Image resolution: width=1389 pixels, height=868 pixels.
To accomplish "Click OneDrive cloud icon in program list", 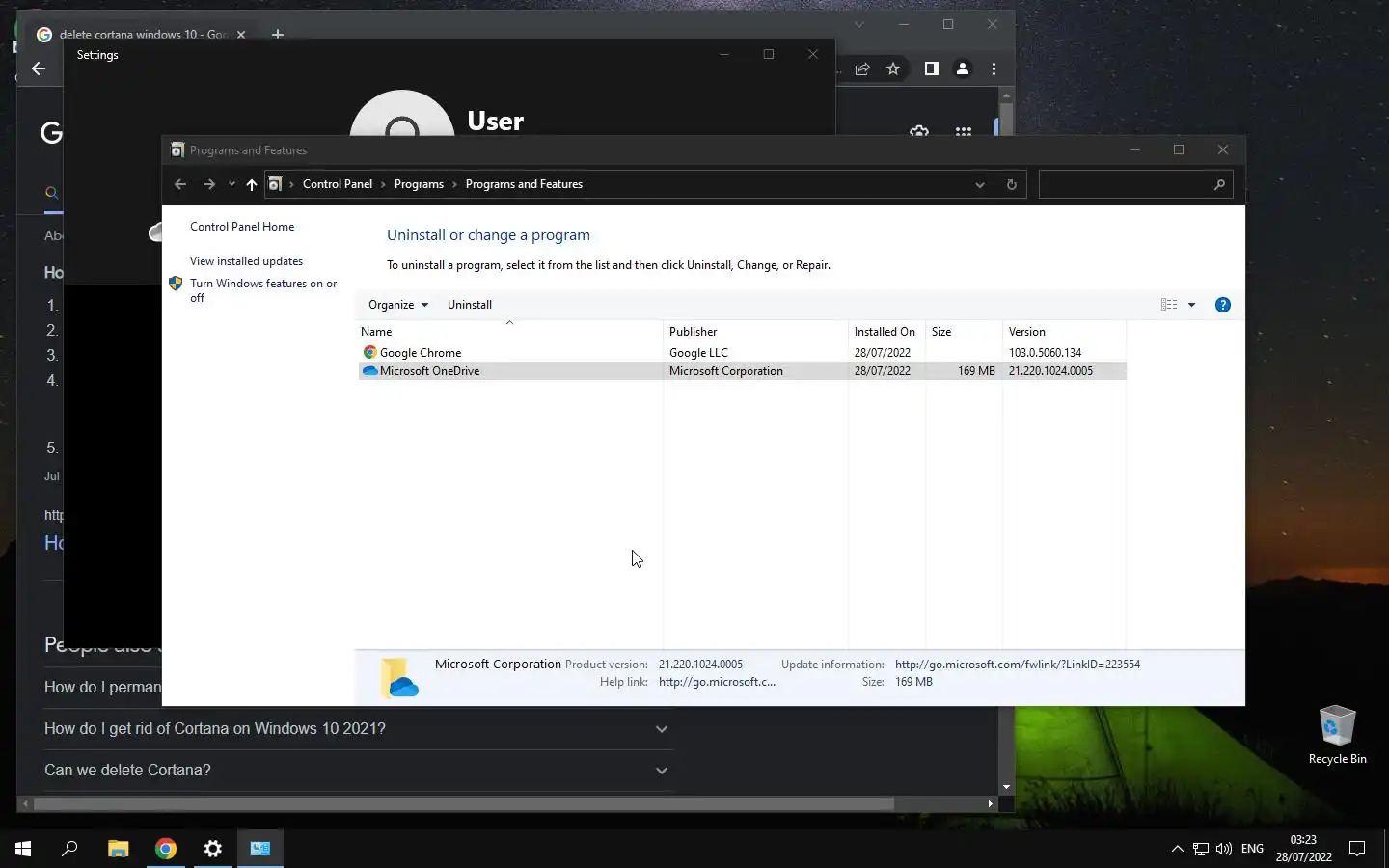I will coord(369,371).
